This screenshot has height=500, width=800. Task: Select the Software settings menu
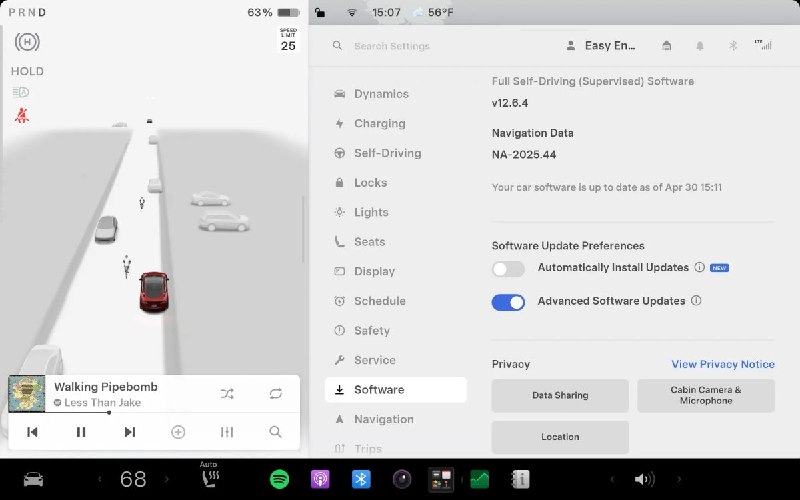pos(395,390)
